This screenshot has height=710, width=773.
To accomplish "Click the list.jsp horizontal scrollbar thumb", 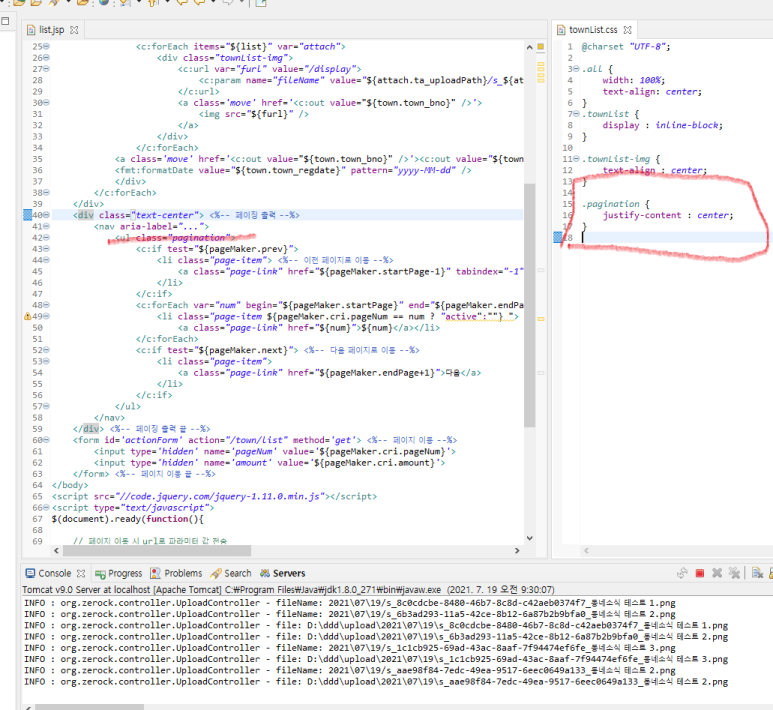I will pos(157,551).
